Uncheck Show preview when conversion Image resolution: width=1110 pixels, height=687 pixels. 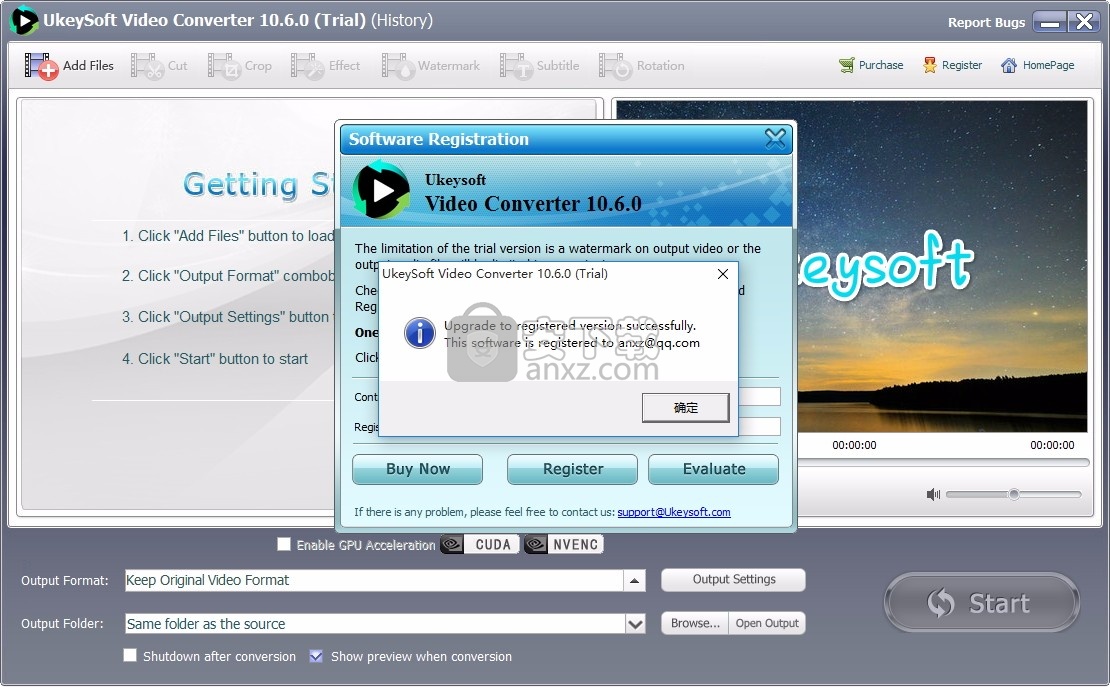(x=316, y=657)
